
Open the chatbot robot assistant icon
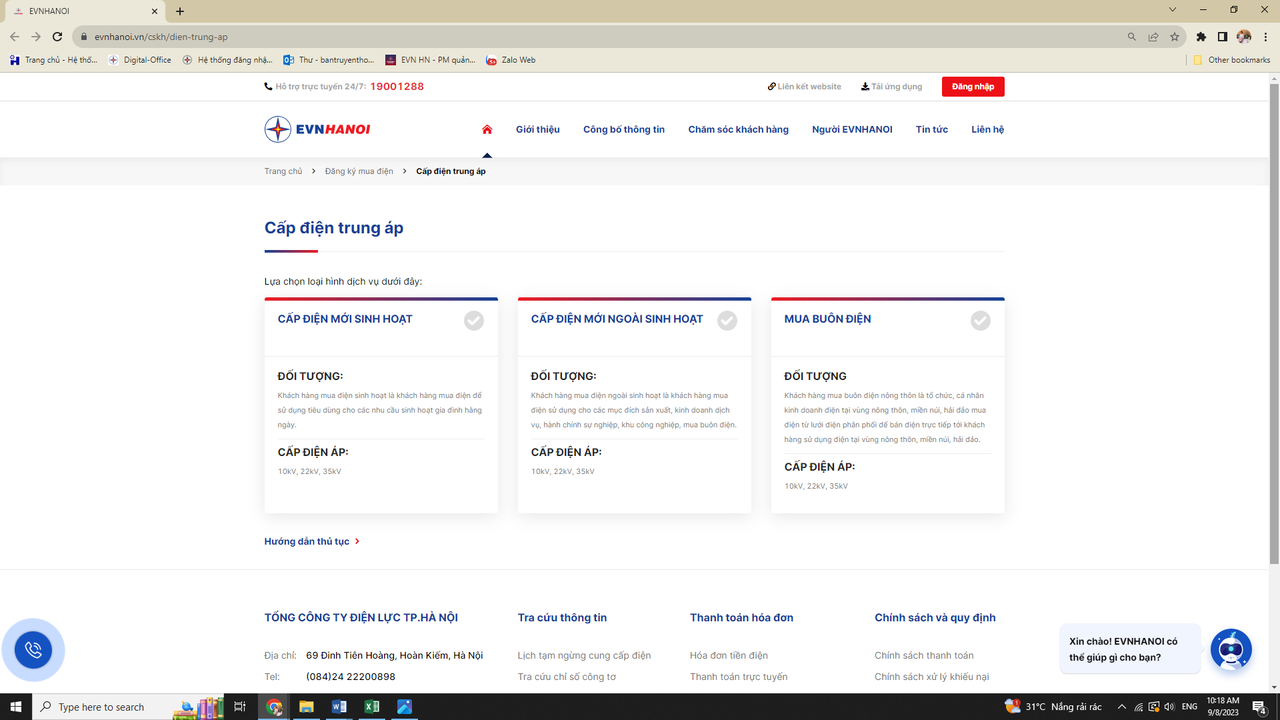click(1230, 650)
